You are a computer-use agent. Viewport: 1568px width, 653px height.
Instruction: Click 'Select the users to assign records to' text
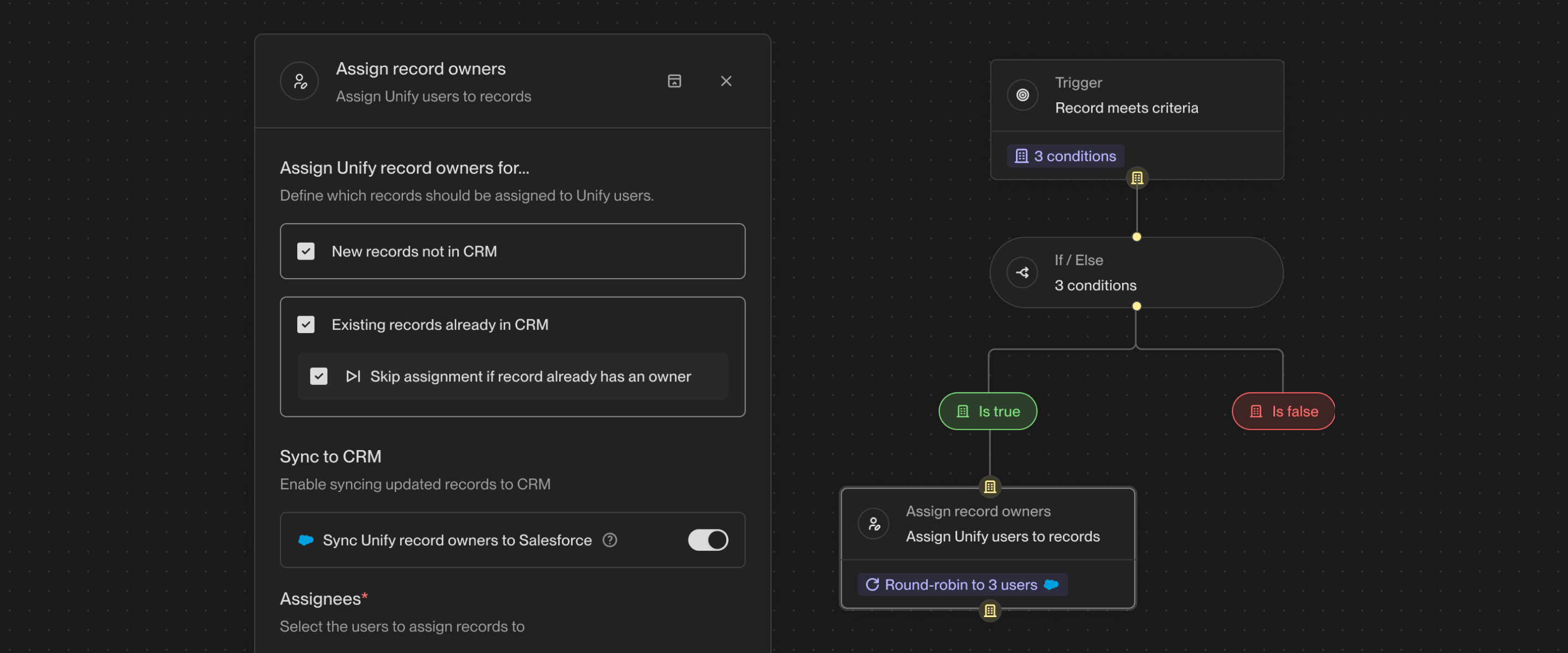pos(402,626)
